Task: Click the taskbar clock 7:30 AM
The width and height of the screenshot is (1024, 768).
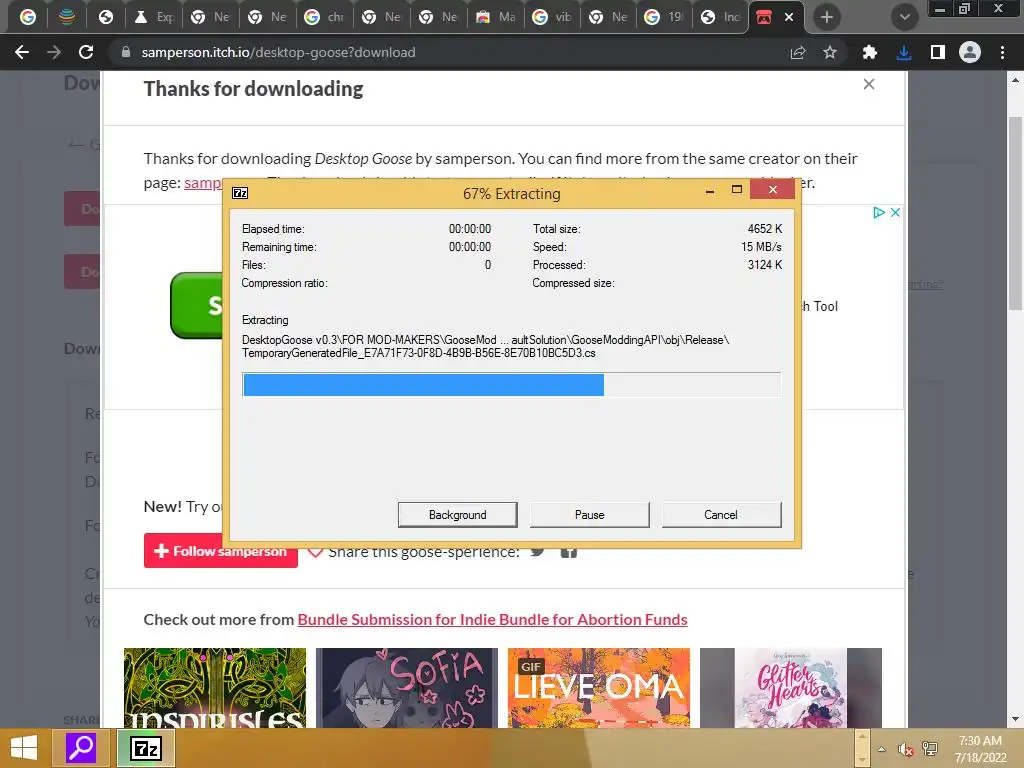Action: pos(980,741)
